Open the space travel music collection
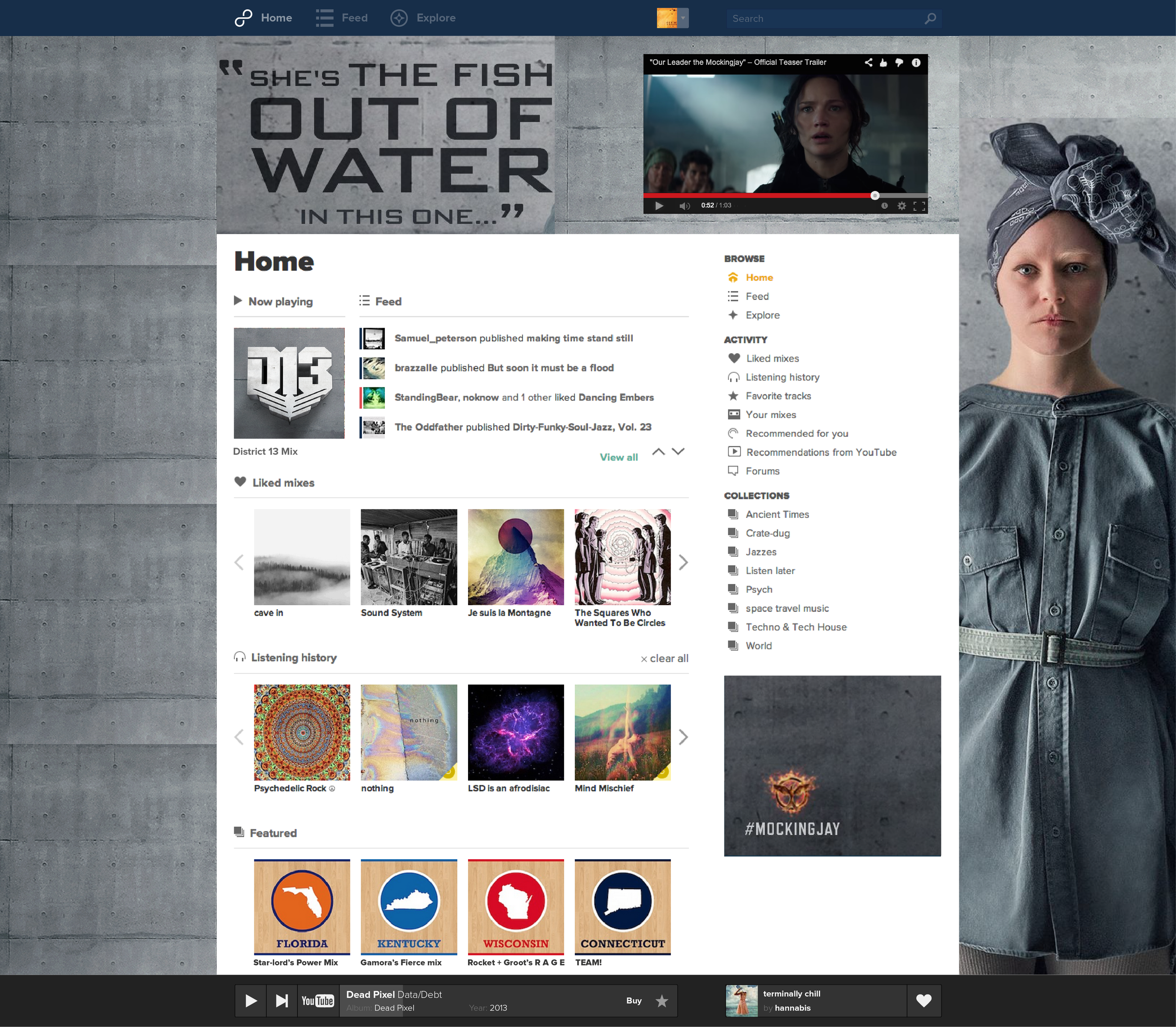The height and width of the screenshot is (1027, 1176). tap(787, 608)
